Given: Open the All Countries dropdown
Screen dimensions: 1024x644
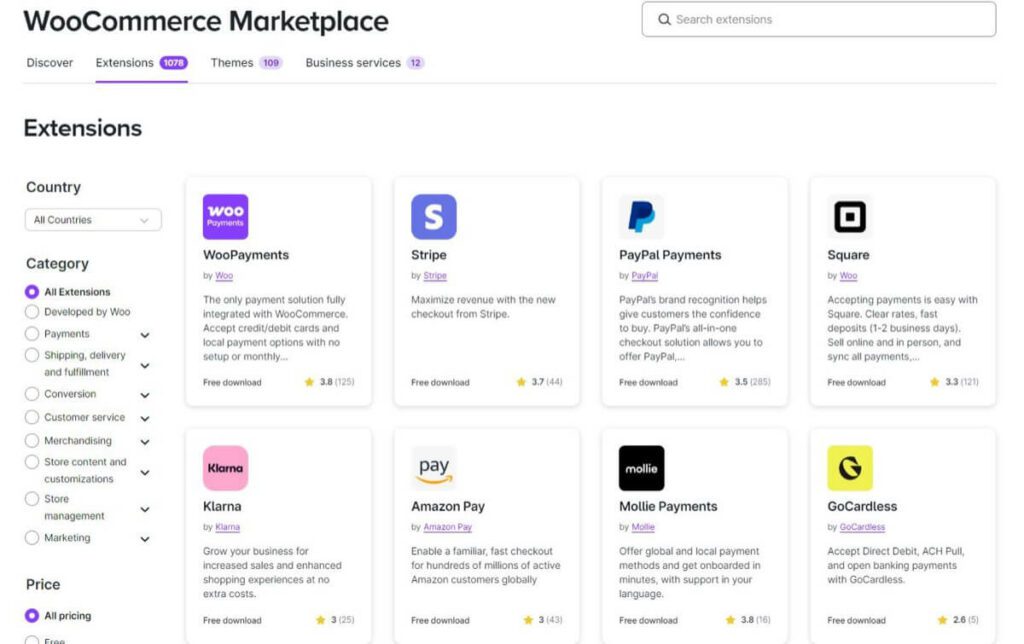Looking at the screenshot, I should (x=92, y=219).
